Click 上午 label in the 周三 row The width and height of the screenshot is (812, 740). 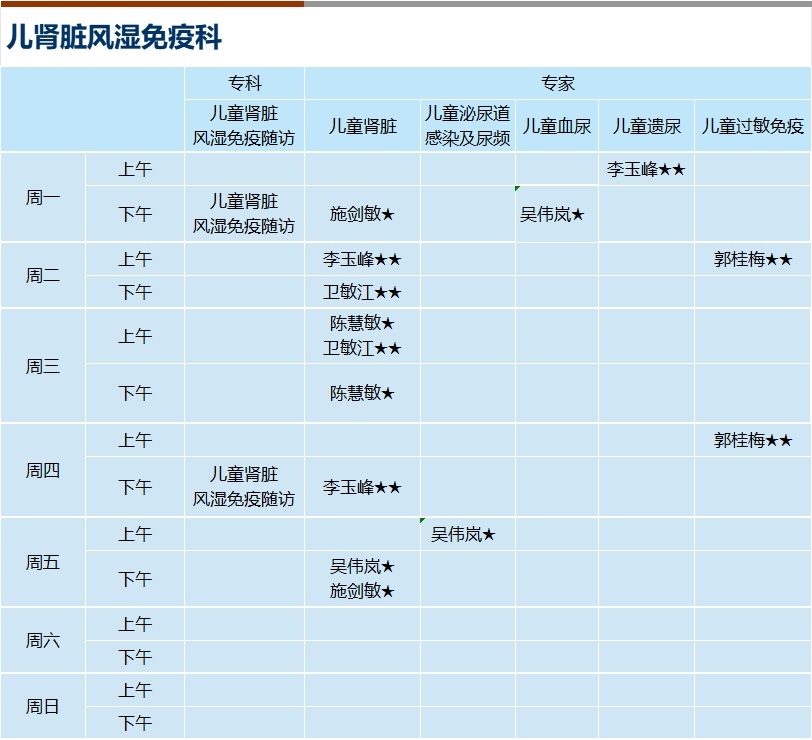point(135,336)
